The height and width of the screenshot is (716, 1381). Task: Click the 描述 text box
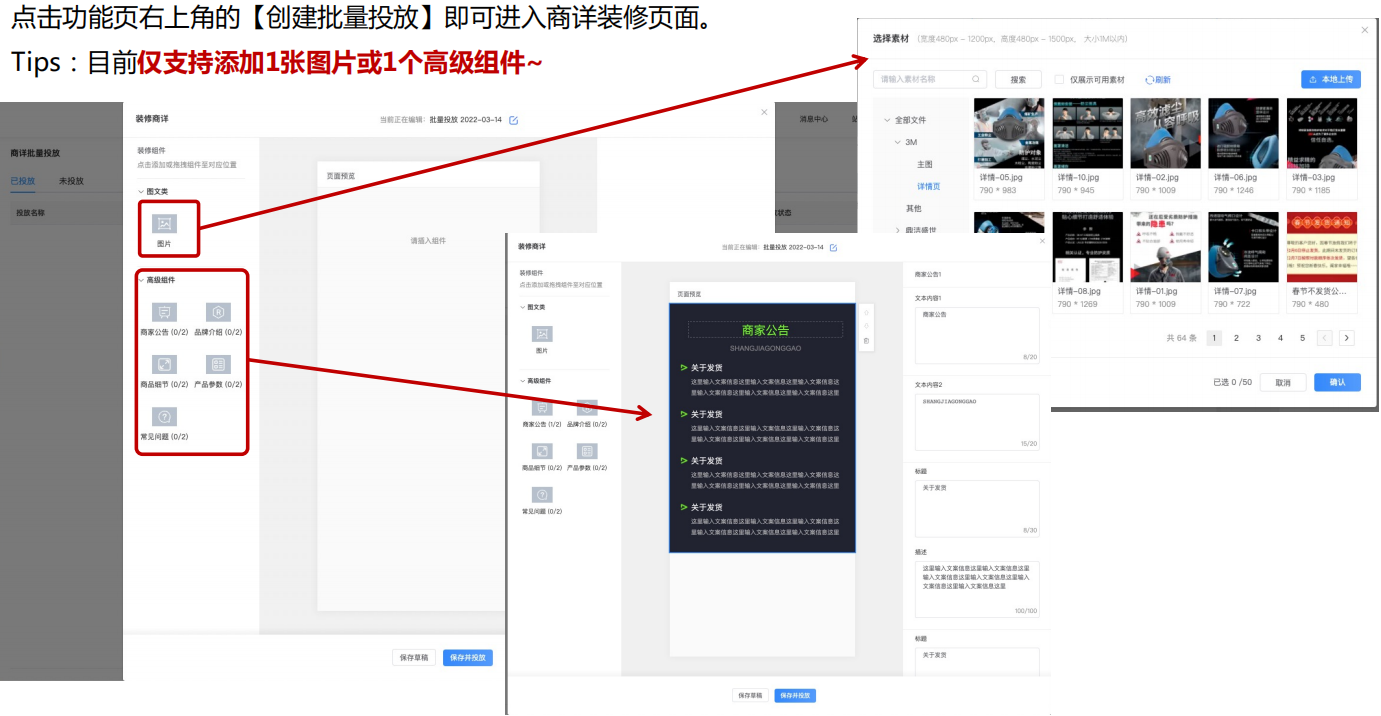point(977,589)
